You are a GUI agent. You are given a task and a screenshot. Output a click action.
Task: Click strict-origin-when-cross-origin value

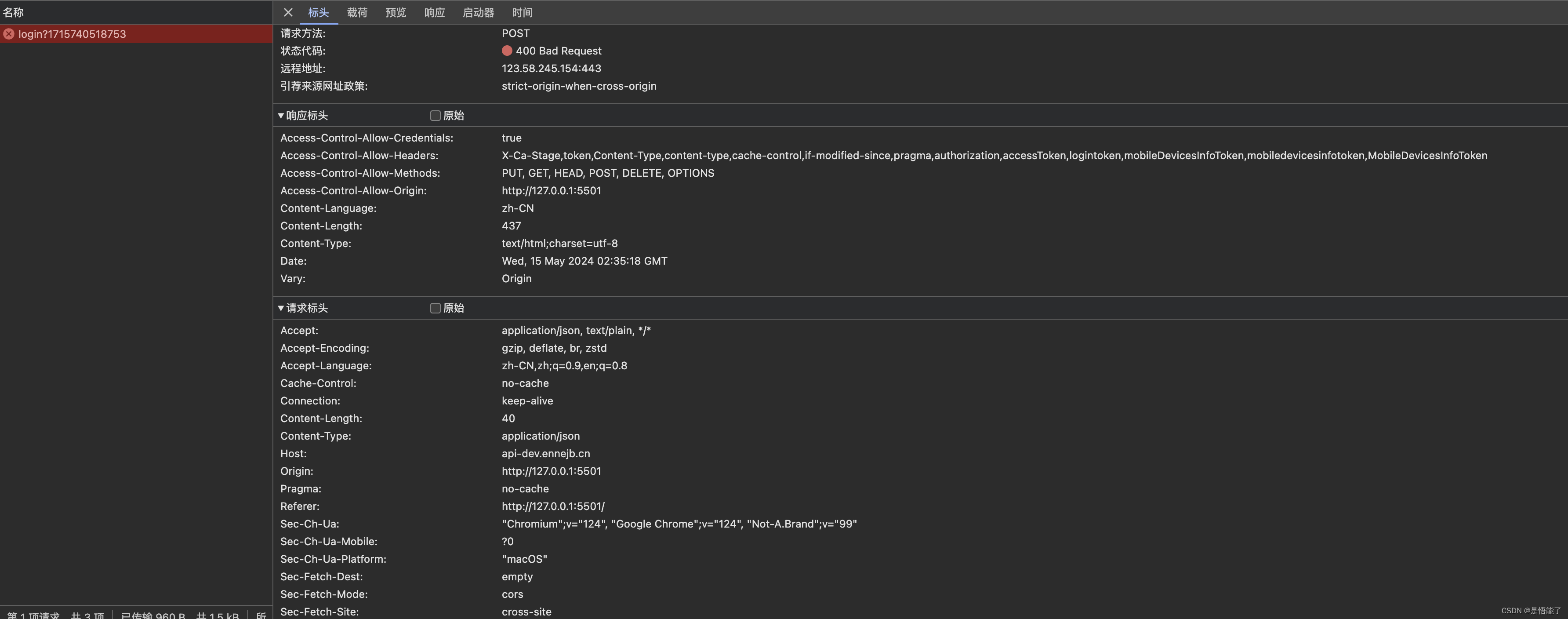[579, 86]
